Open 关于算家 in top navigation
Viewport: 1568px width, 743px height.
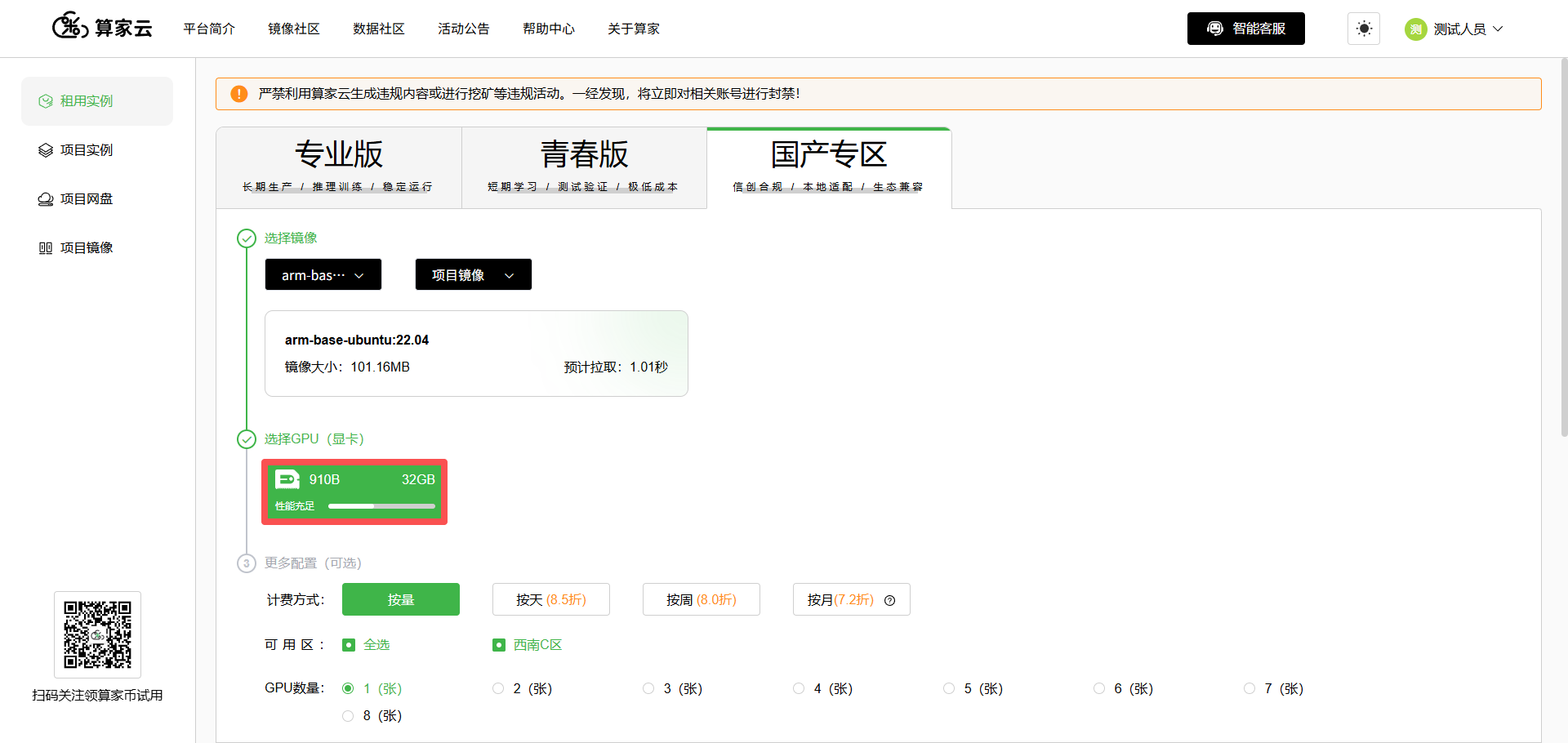634,29
